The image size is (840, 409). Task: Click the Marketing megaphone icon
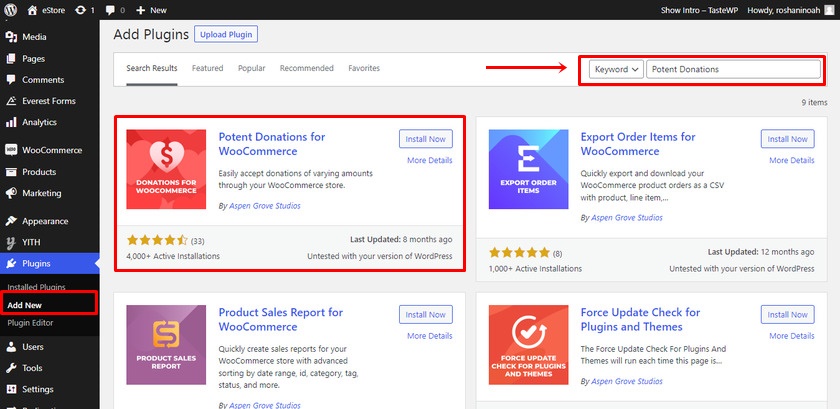(11, 193)
